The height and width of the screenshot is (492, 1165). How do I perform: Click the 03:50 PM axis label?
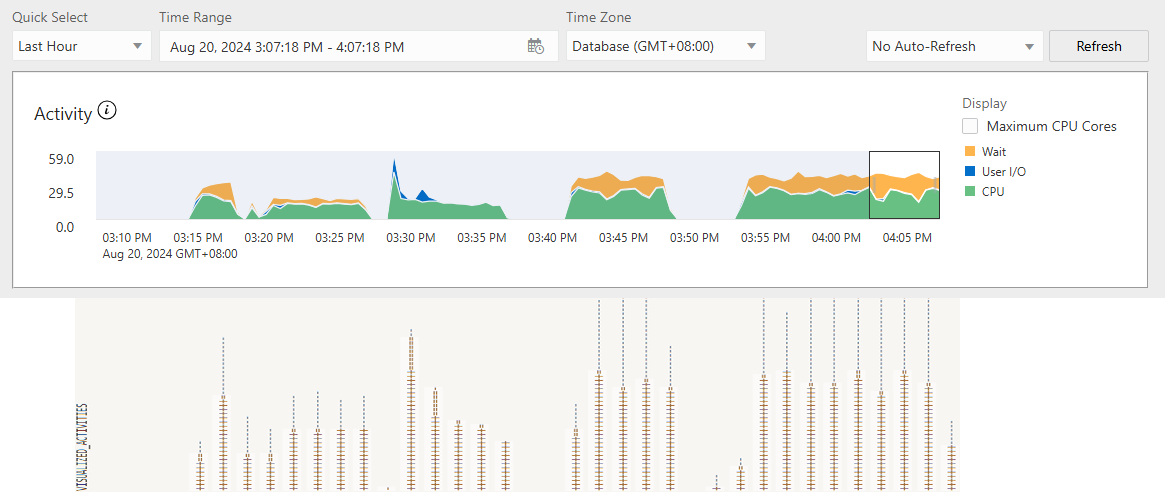point(695,238)
